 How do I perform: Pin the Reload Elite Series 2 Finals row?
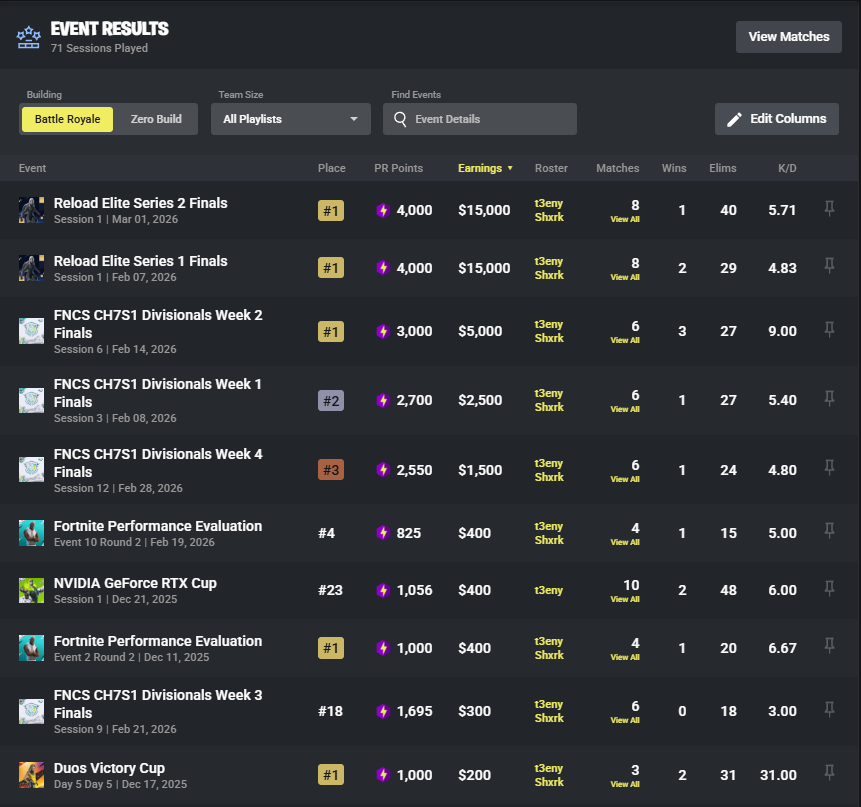(829, 209)
